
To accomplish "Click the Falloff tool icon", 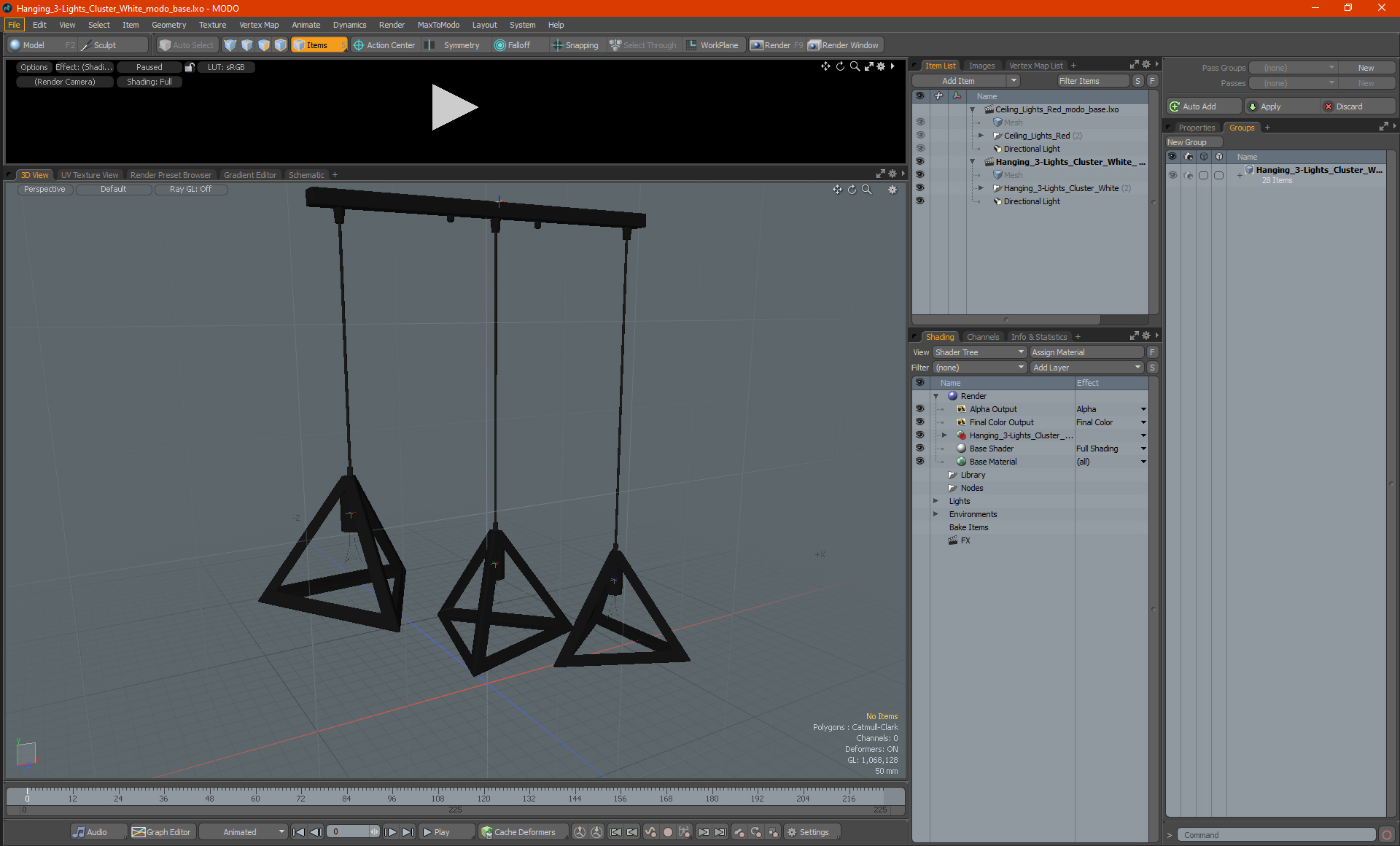I will pos(501,44).
